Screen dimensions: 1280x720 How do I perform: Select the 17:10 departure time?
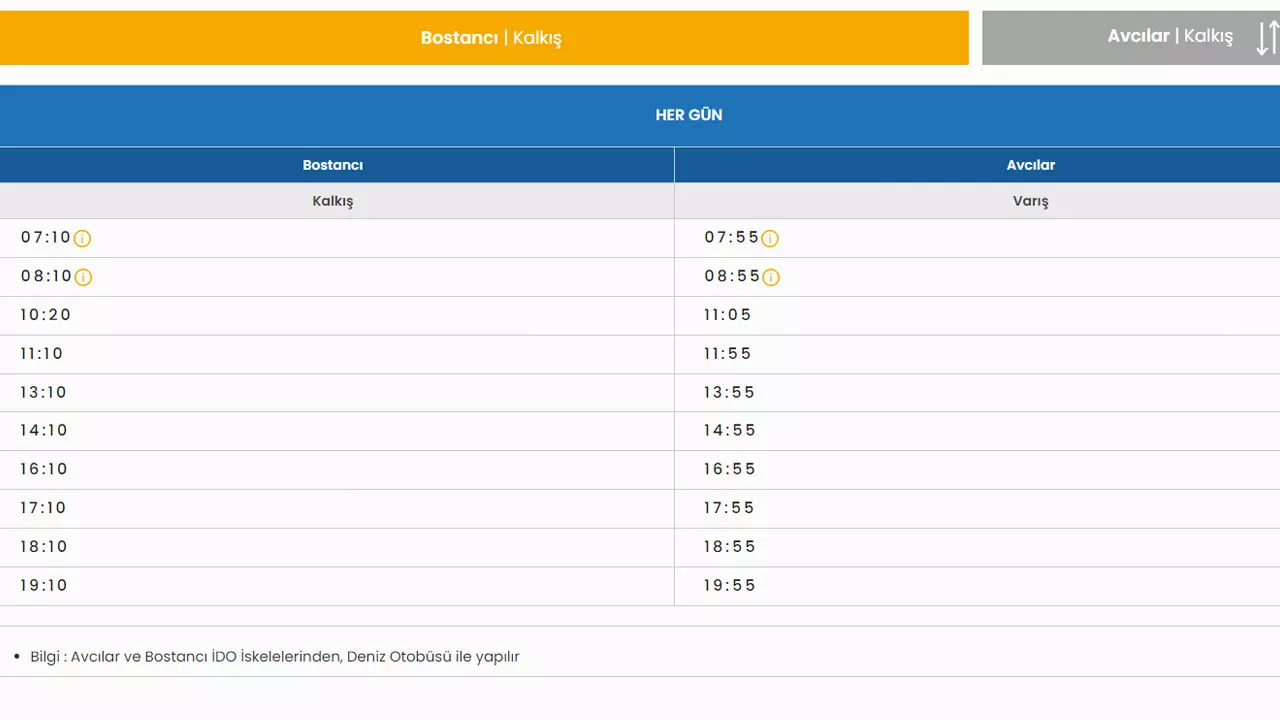coord(44,508)
